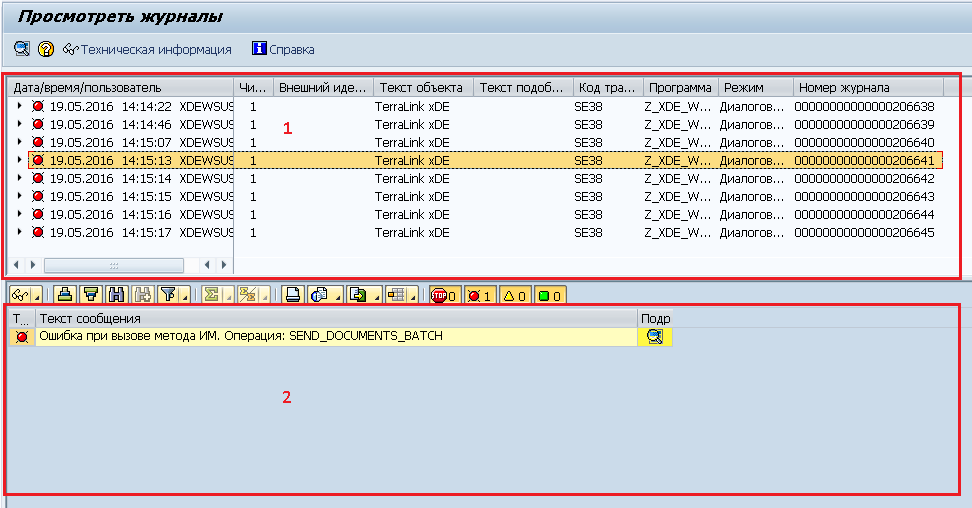This screenshot has width=972, height=508.
Task: Click the horizontal scrollbar under the log tree
Action: pos(113,265)
